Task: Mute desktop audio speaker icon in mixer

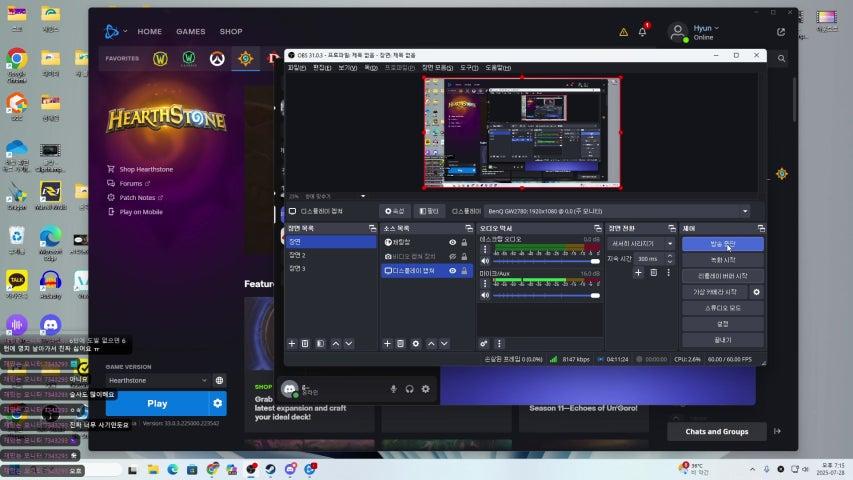Action: click(x=485, y=261)
